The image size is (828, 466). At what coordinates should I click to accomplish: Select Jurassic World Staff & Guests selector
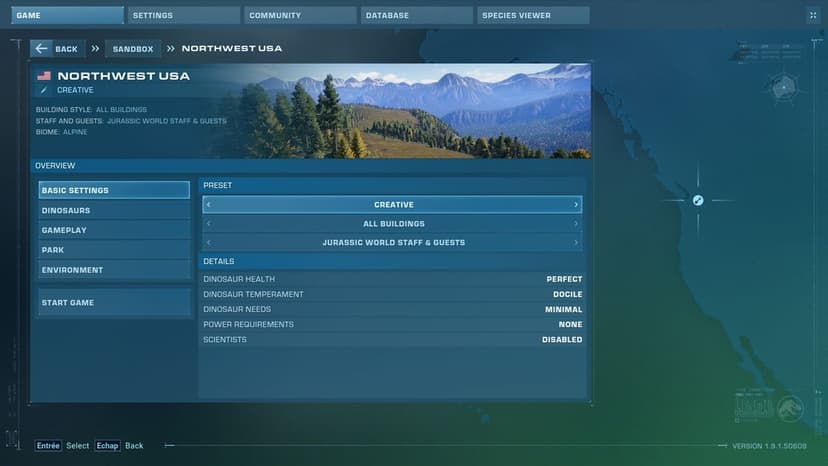392,243
